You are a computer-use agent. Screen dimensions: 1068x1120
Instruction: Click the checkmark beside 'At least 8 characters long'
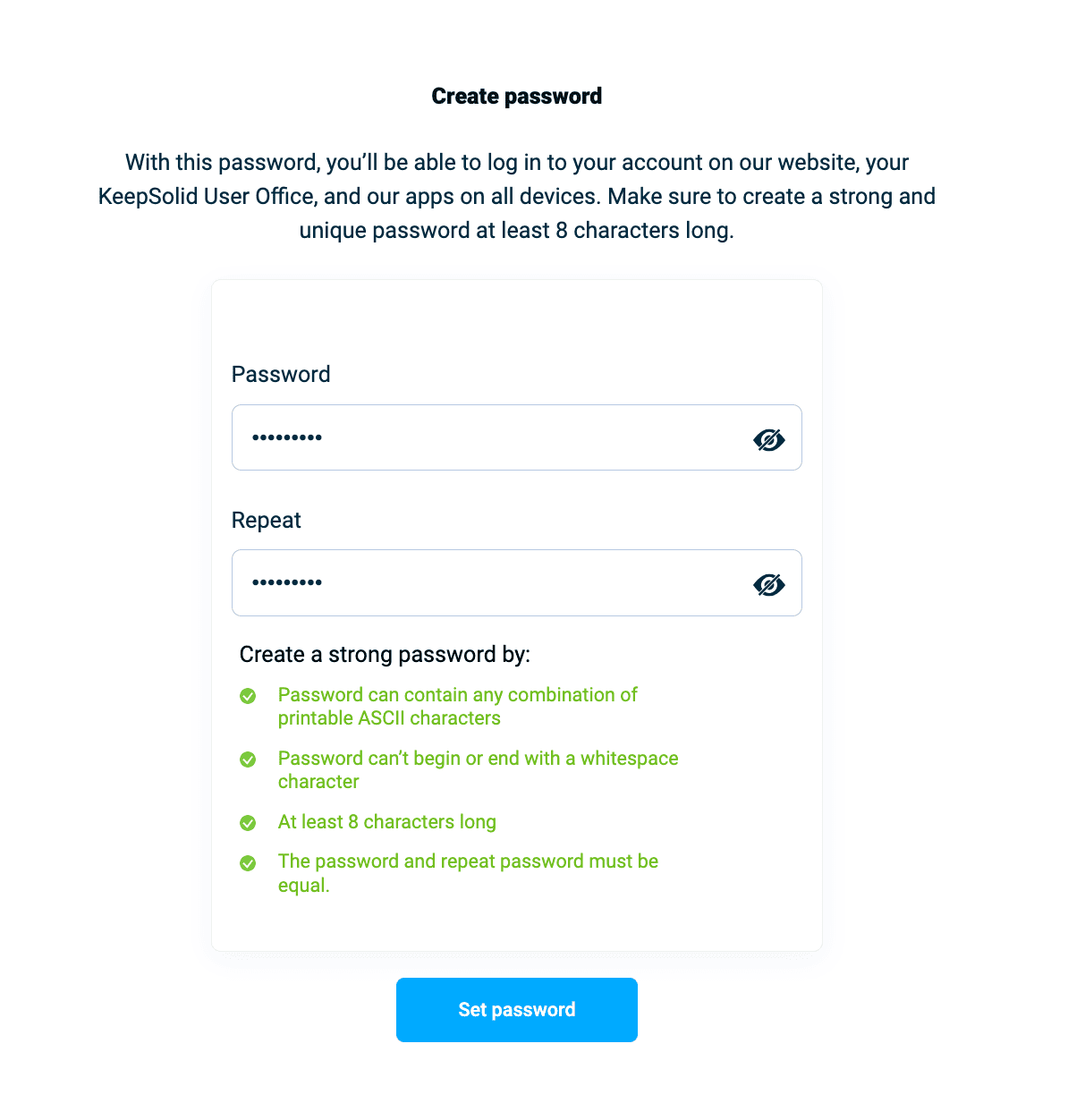[248, 823]
